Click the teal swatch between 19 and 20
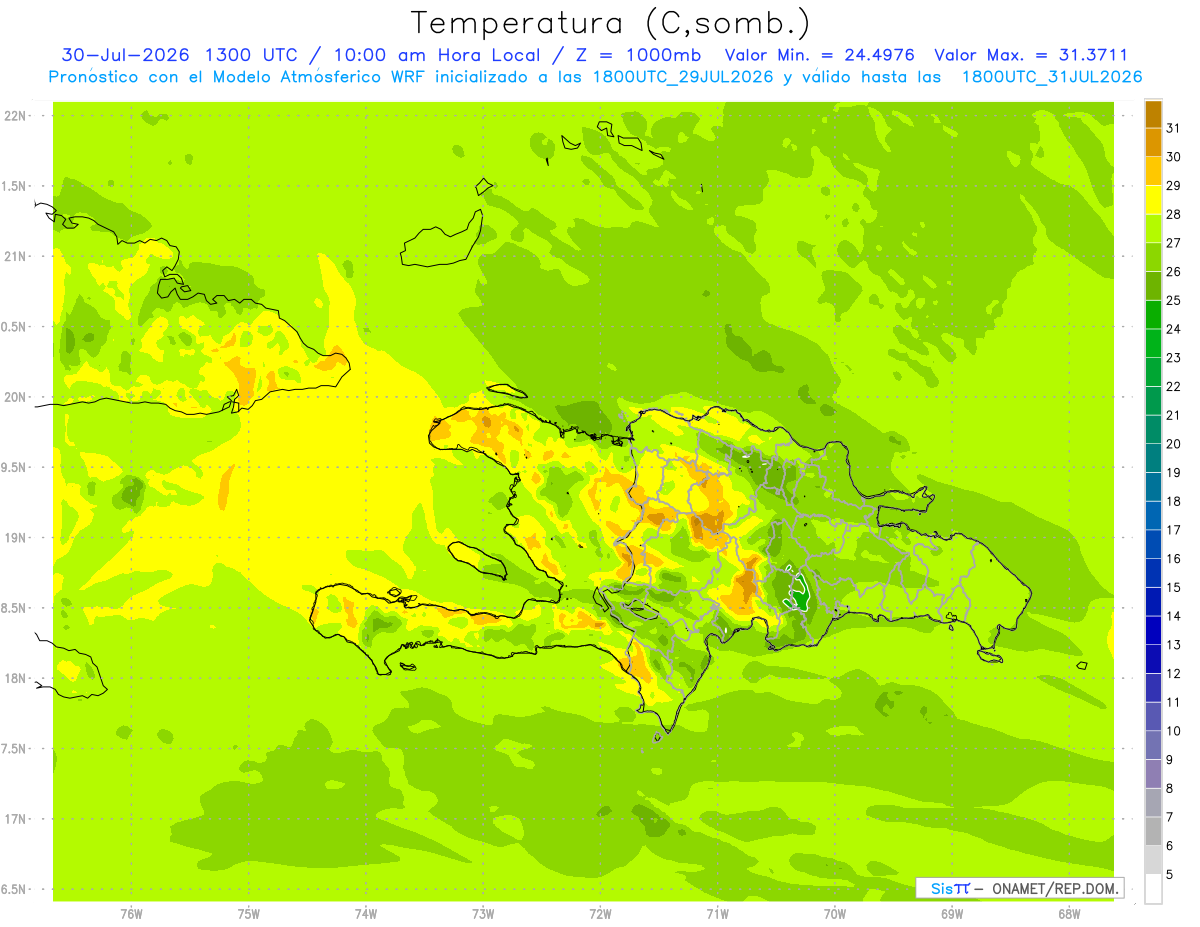 (x=1153, y=458)
